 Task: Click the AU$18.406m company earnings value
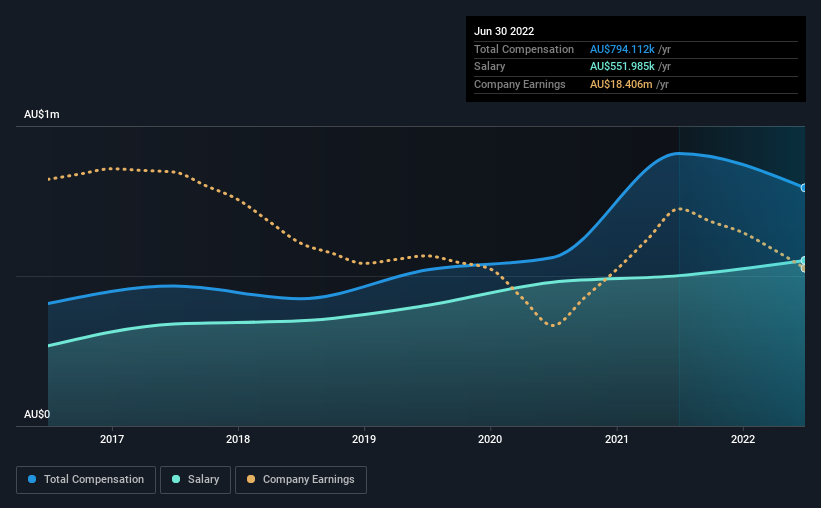621,84
